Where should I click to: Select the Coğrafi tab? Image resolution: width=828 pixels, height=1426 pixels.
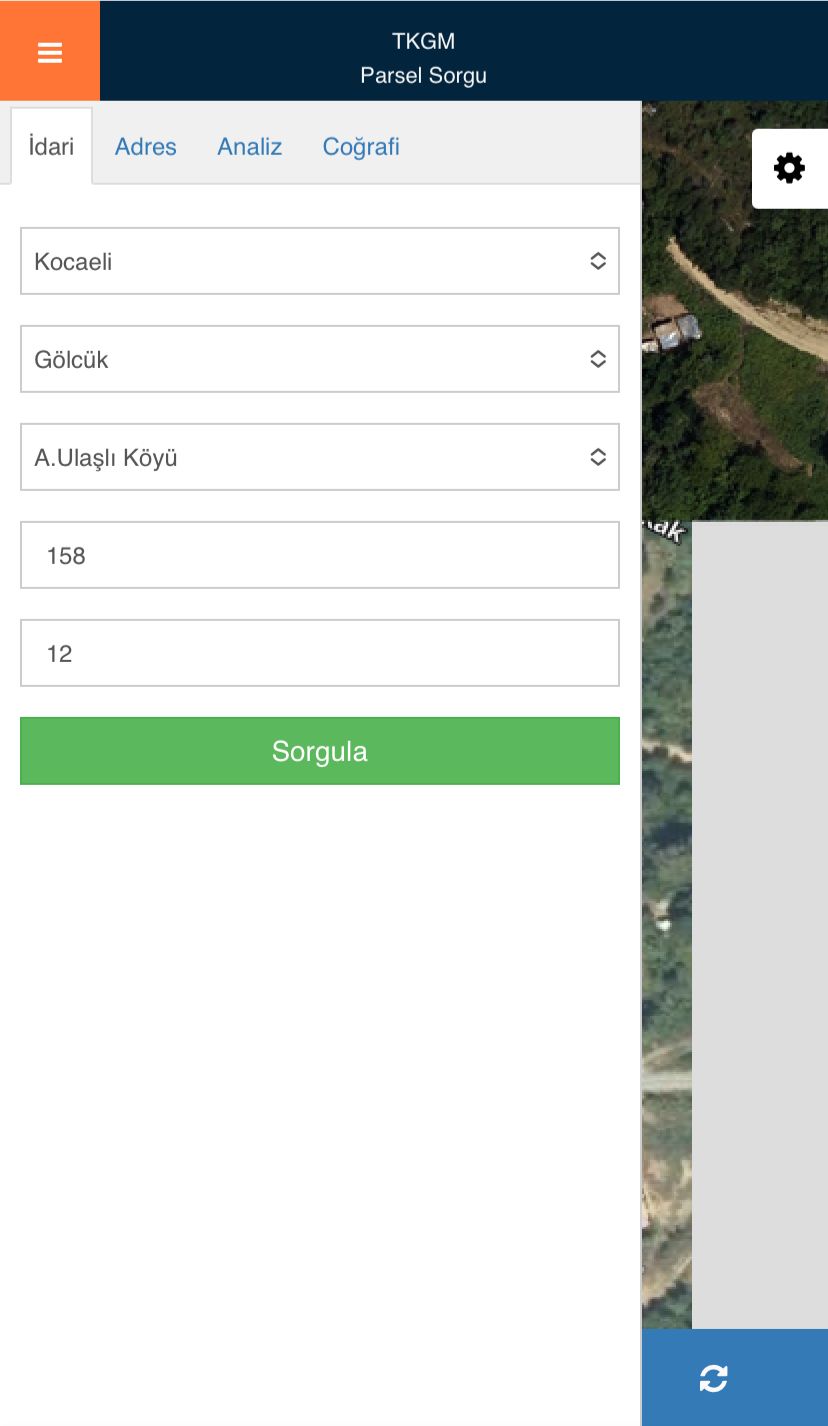coord(361,147)
